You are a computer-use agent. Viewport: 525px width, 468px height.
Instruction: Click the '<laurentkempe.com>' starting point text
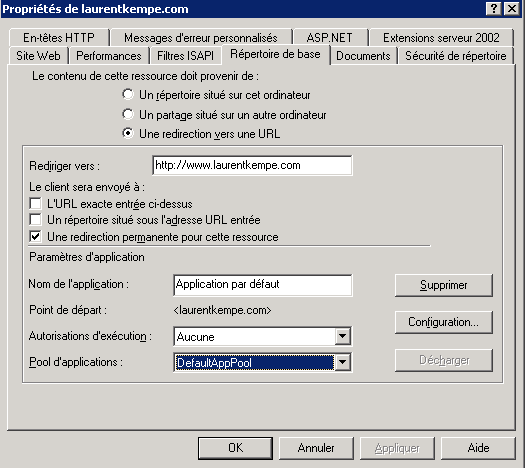tap(222, 310)
